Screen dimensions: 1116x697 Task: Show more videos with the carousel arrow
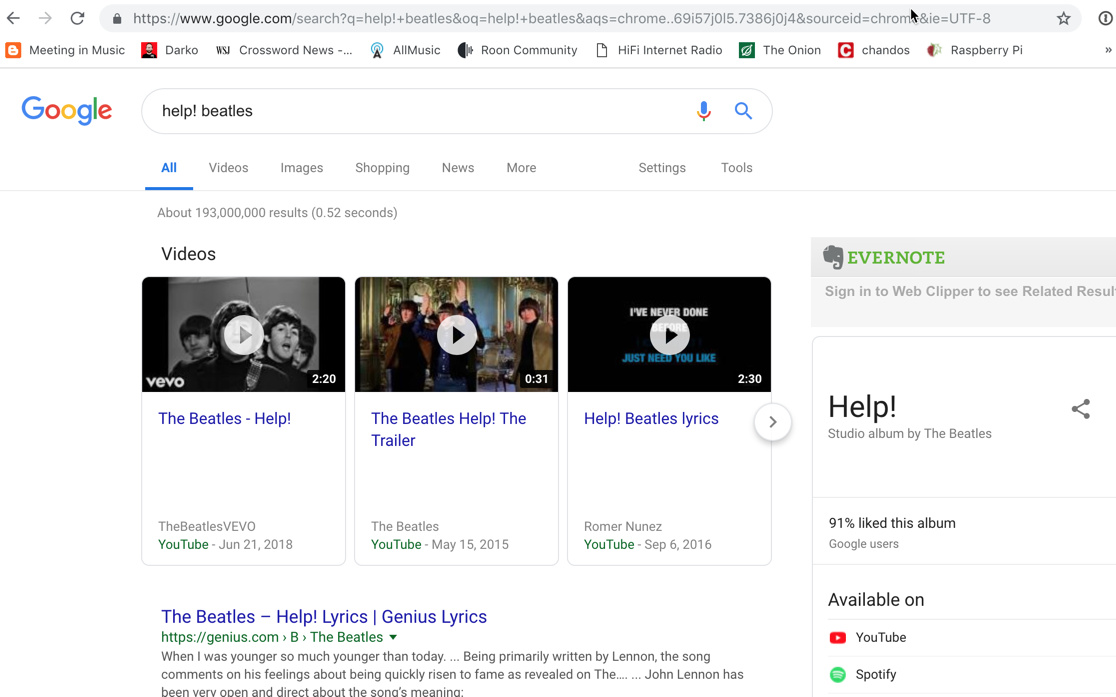point(772,422)
